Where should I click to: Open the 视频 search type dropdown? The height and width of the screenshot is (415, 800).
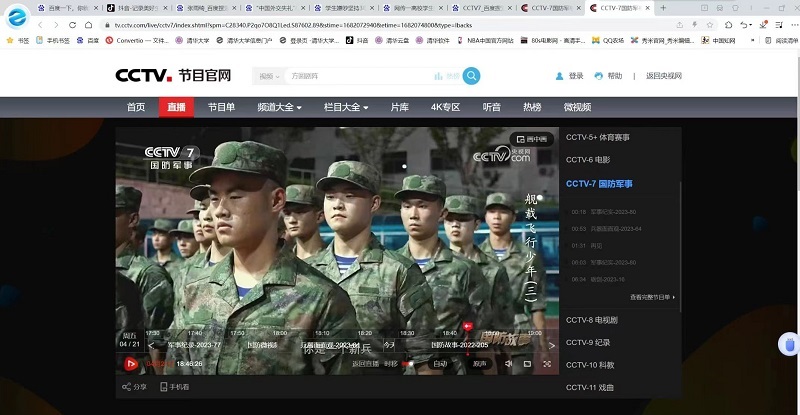[x=269, y=76]
